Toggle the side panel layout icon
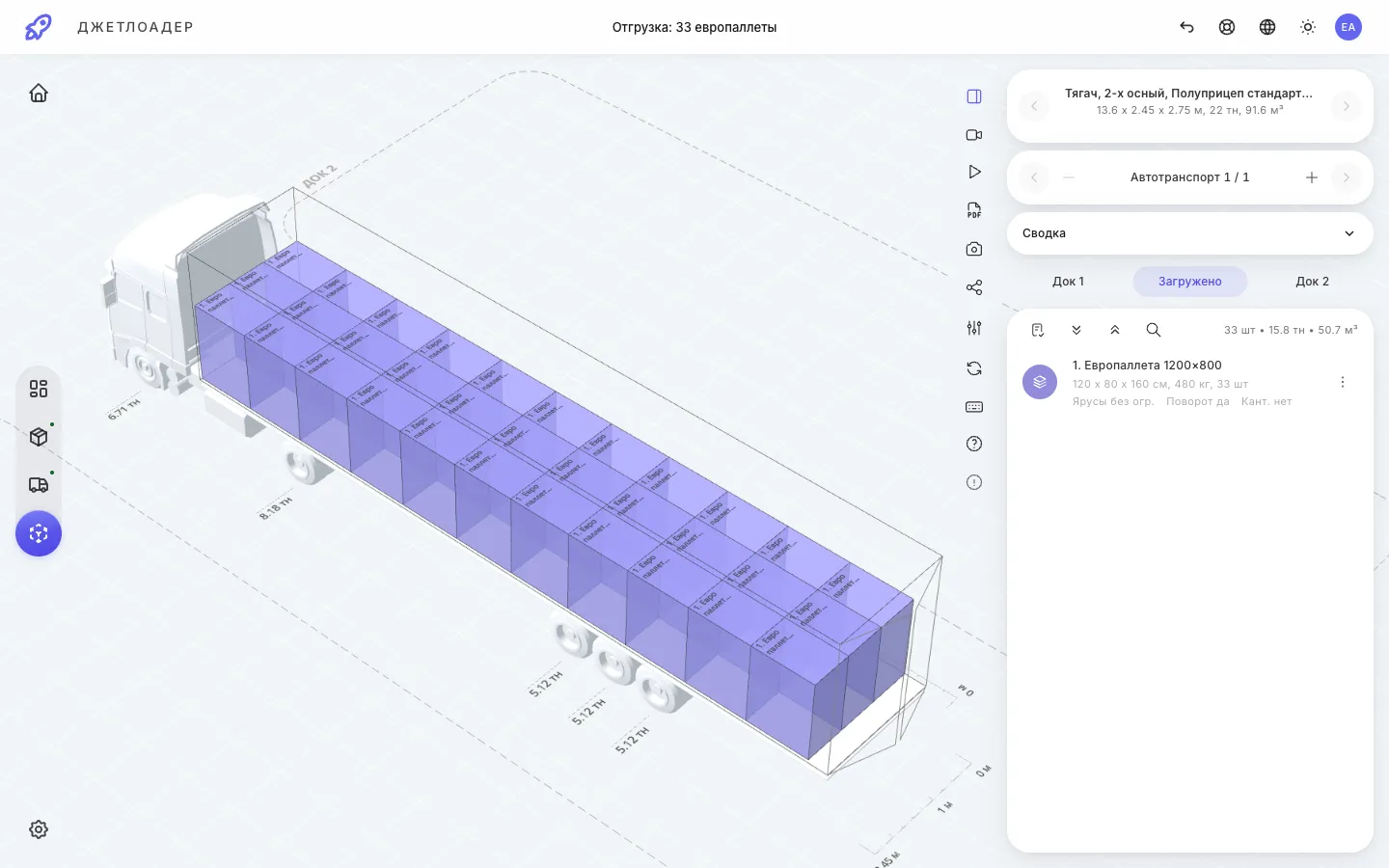This screenshot has height=868, width=1389. (x=974, y=96)
